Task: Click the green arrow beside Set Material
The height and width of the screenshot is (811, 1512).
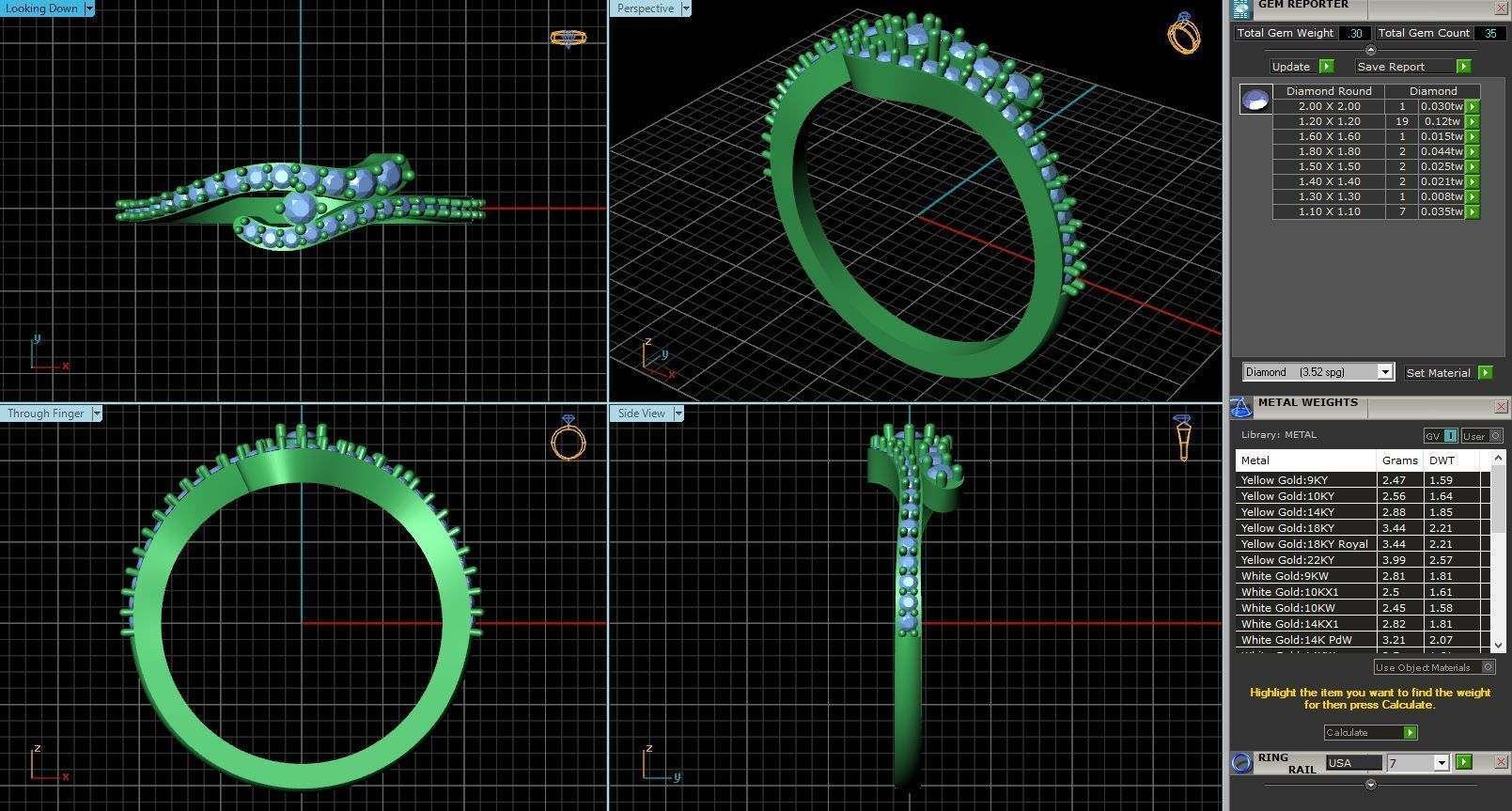Action: [1485, 373]
